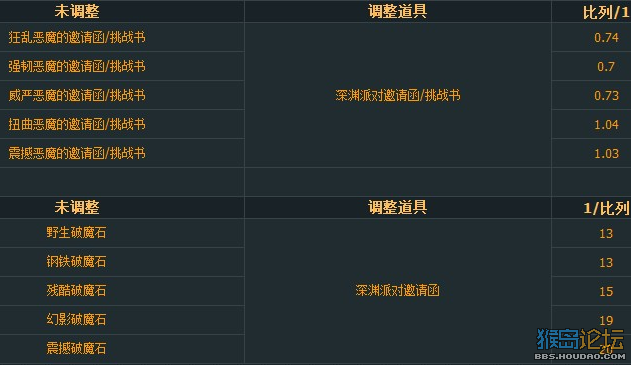
Task: Select the 0.74 ratio value
Action: 606,37
